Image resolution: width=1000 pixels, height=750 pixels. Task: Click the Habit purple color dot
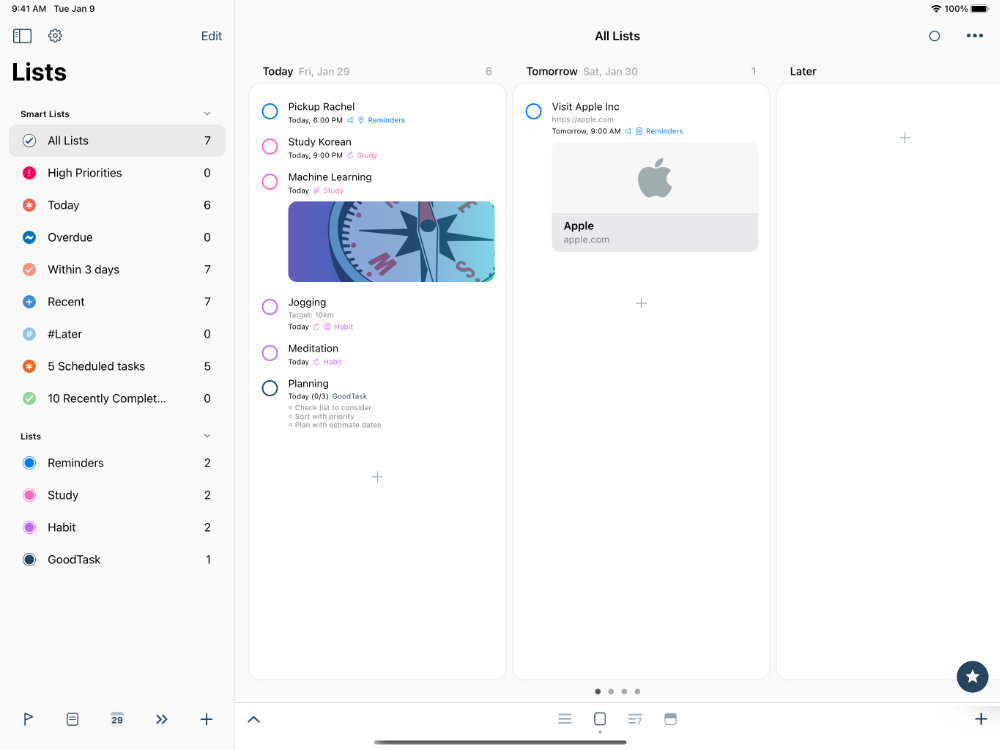pyautogui.click(x=29, y=527)
